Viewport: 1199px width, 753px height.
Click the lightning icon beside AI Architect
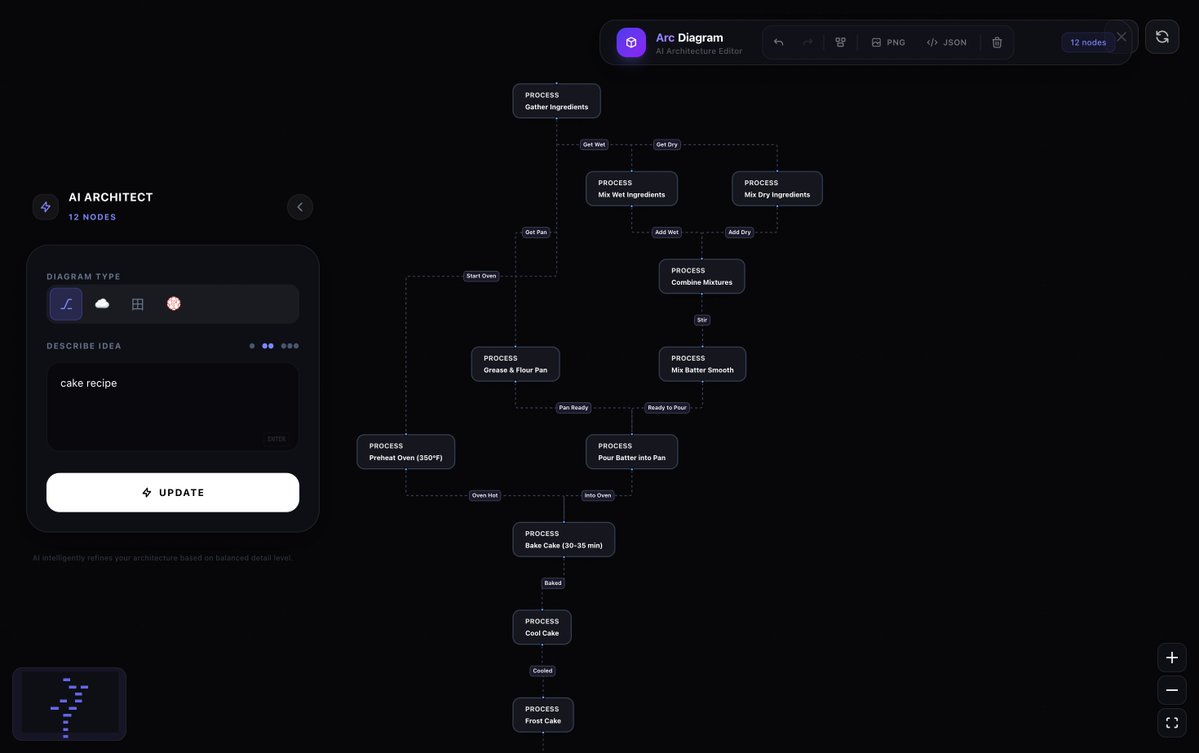(x=46, y=206)
